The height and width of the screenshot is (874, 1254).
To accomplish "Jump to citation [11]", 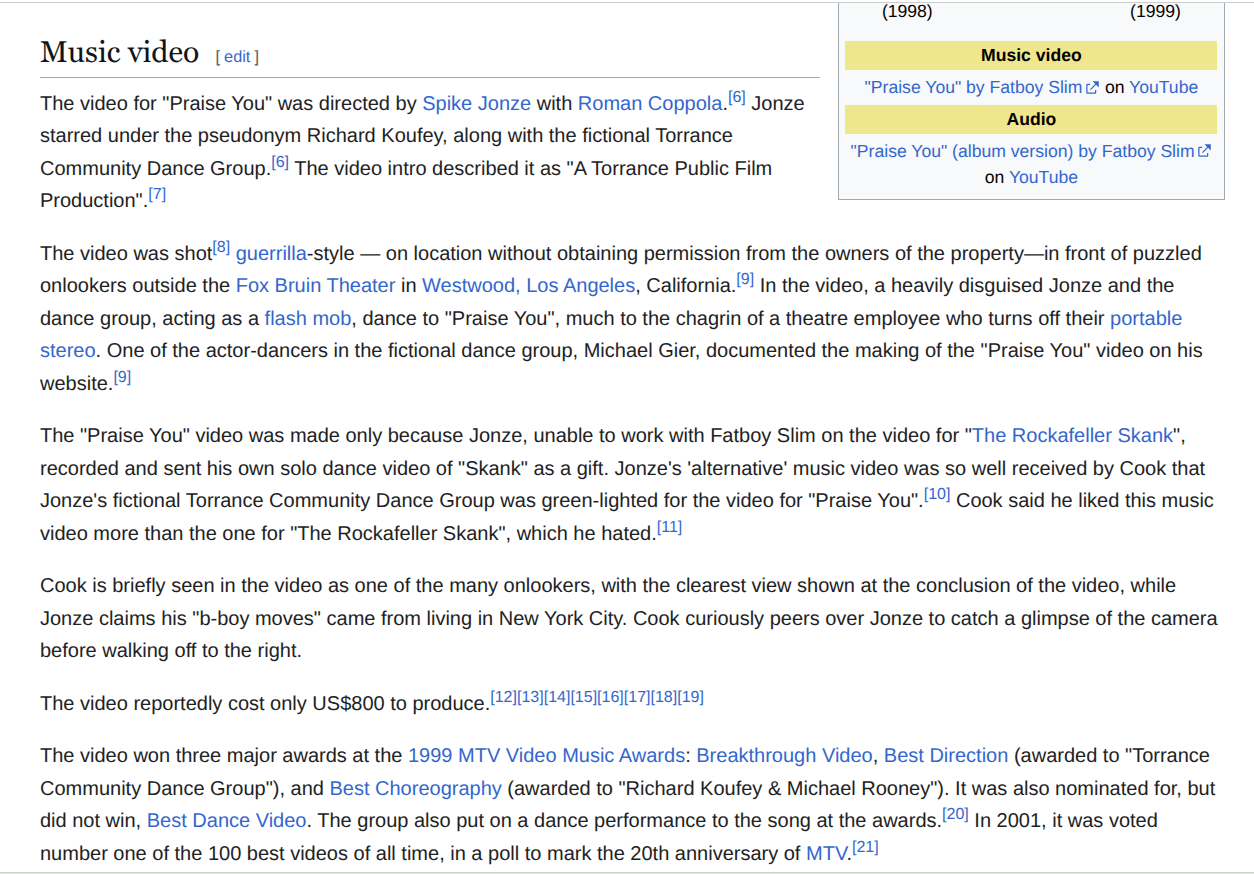I will [669, 527].
